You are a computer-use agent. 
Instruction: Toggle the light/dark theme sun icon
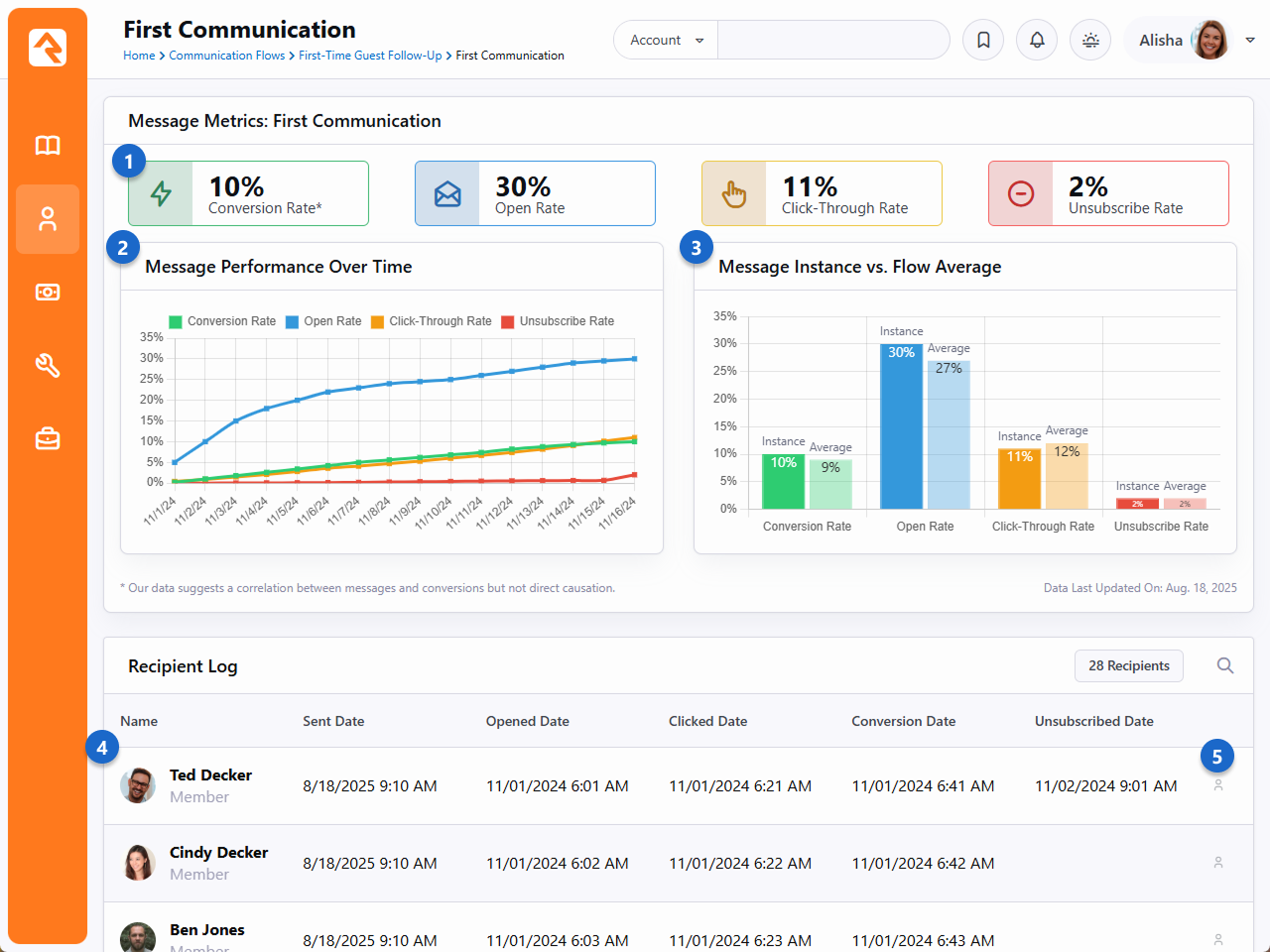[1090, 41]
